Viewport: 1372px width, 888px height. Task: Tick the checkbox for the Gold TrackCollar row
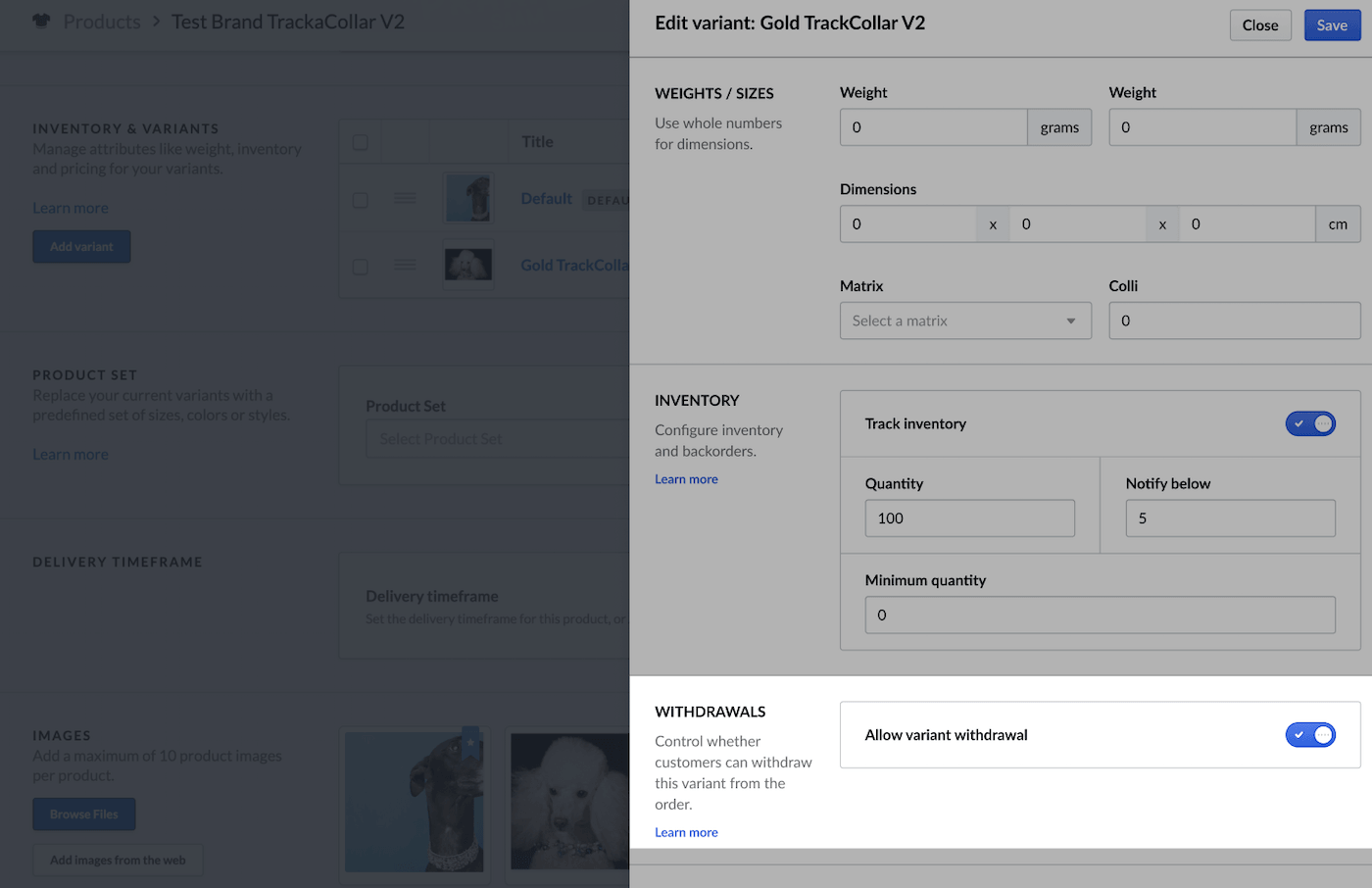361,267
